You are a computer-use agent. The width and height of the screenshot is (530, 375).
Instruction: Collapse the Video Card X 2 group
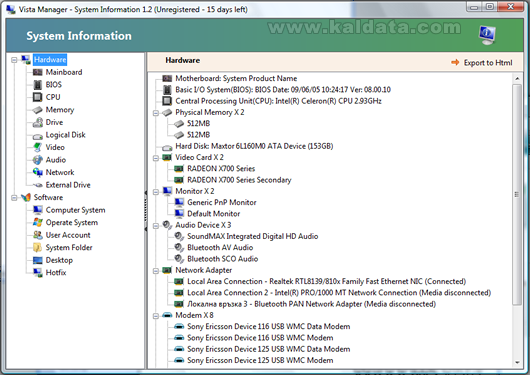tap(156, 158)
